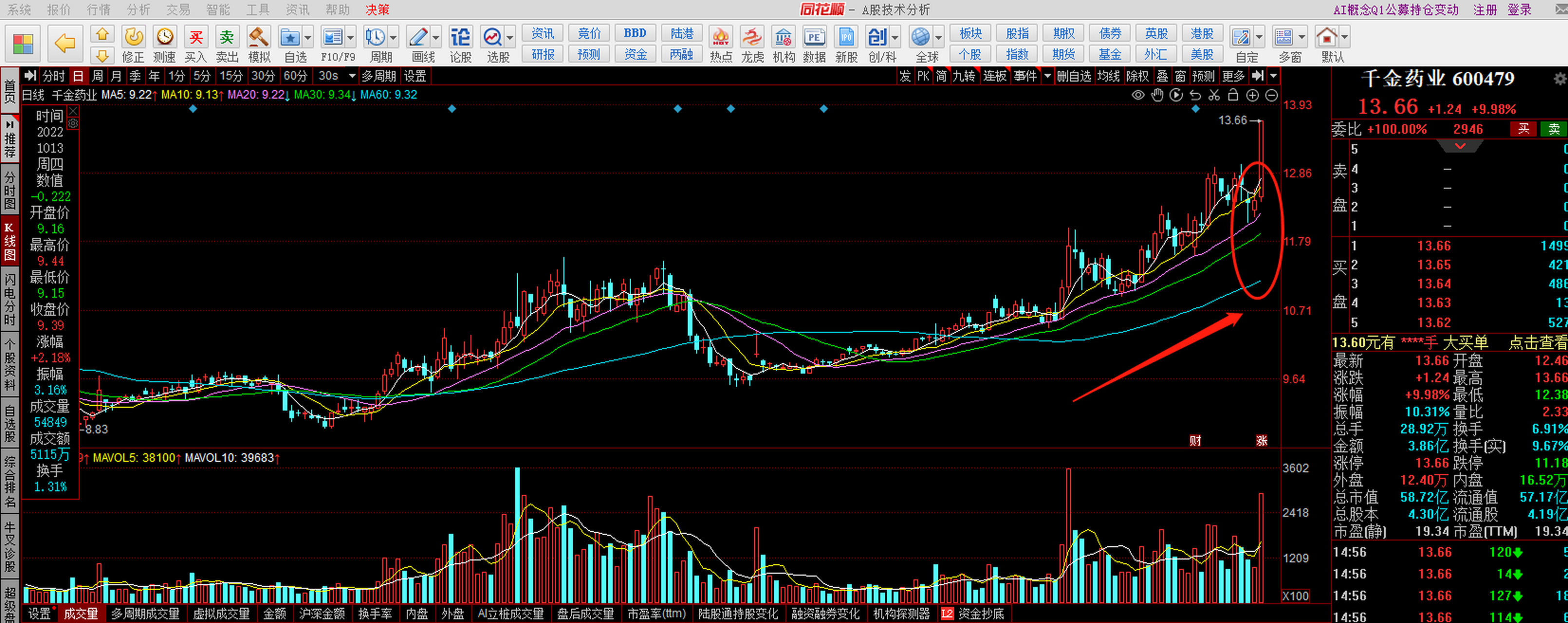
Task: Expand the F10/F9 dropdown arrow
Action: [x=351, y=38]
